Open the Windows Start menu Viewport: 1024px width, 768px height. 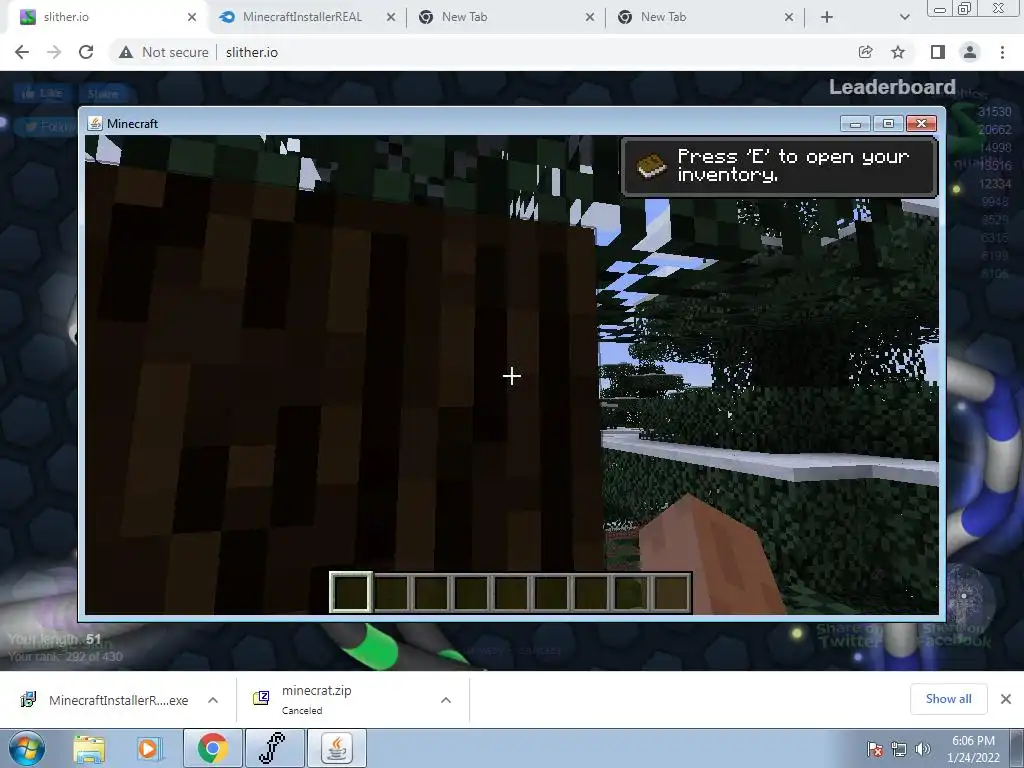(x=27, y=748)
